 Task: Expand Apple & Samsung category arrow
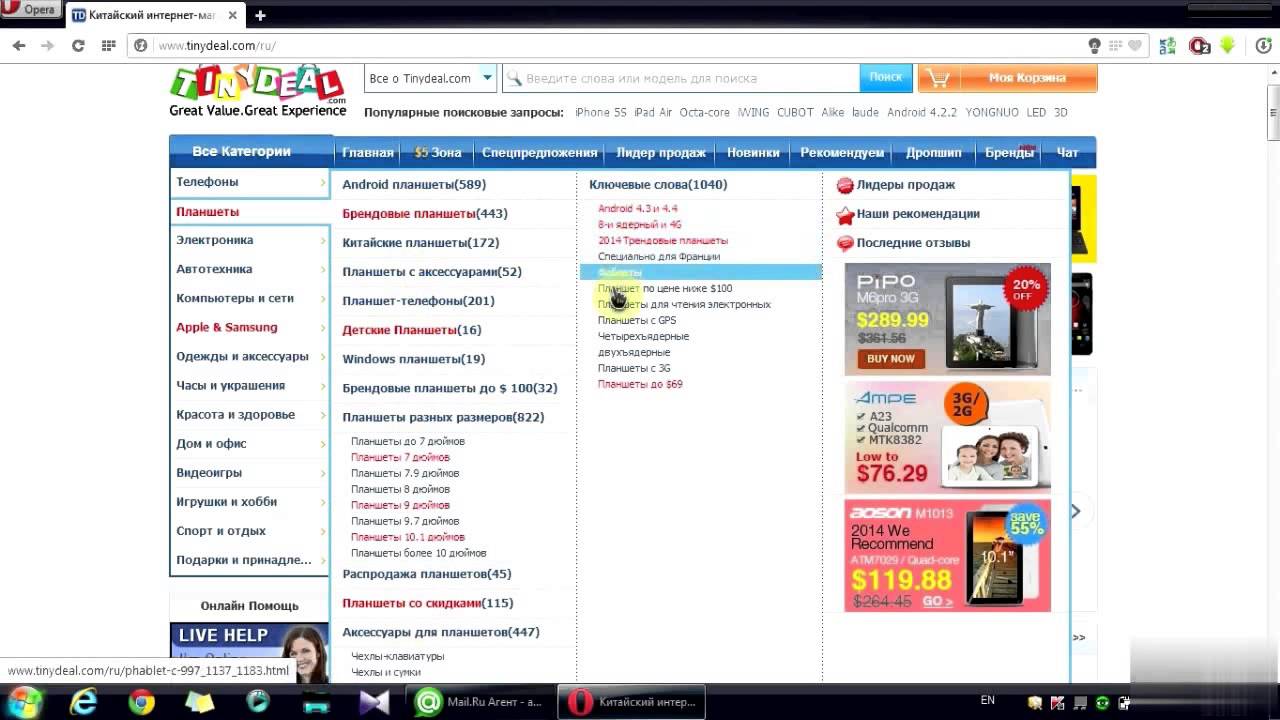tap(323, 328)
